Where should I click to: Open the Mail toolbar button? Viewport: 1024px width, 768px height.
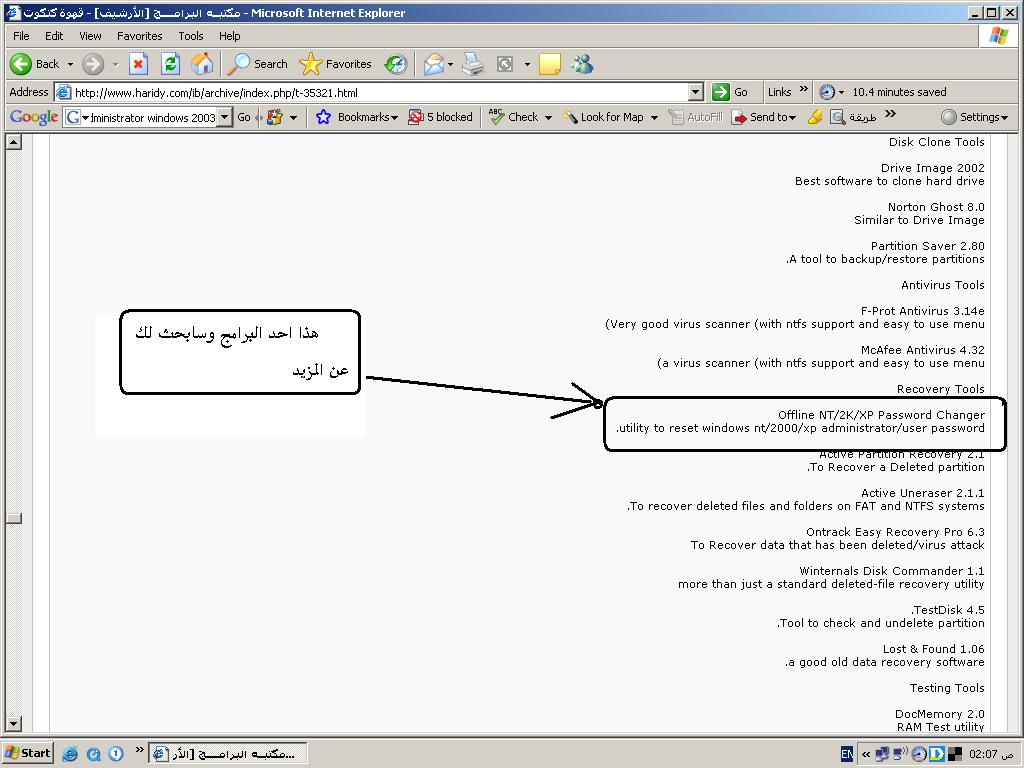[434, 64]
